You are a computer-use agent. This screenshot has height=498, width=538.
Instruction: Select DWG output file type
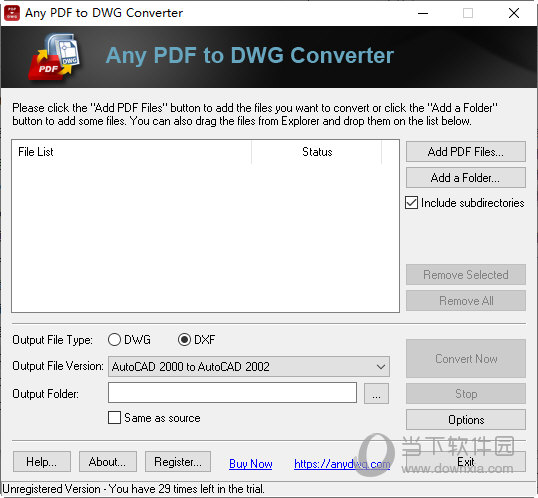pyautogui.click(x=114, y=340)
